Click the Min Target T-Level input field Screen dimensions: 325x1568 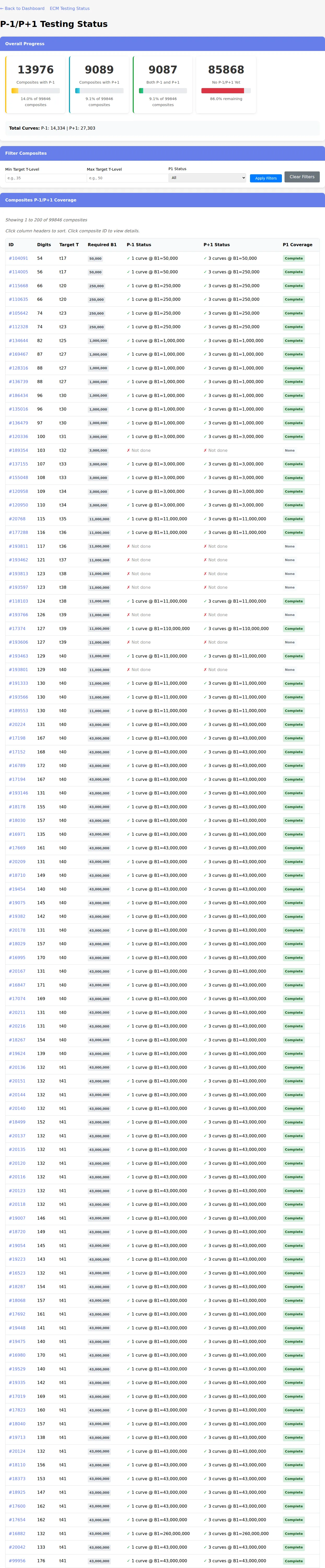46,178
